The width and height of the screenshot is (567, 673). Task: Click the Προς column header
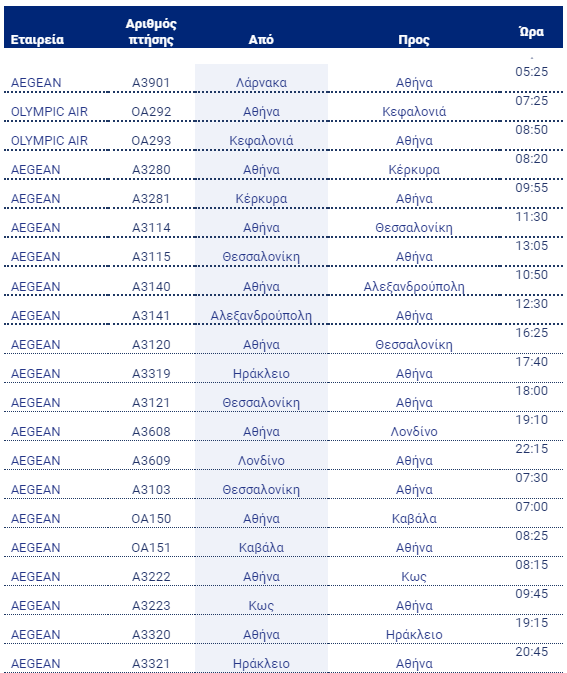(414, 39)
